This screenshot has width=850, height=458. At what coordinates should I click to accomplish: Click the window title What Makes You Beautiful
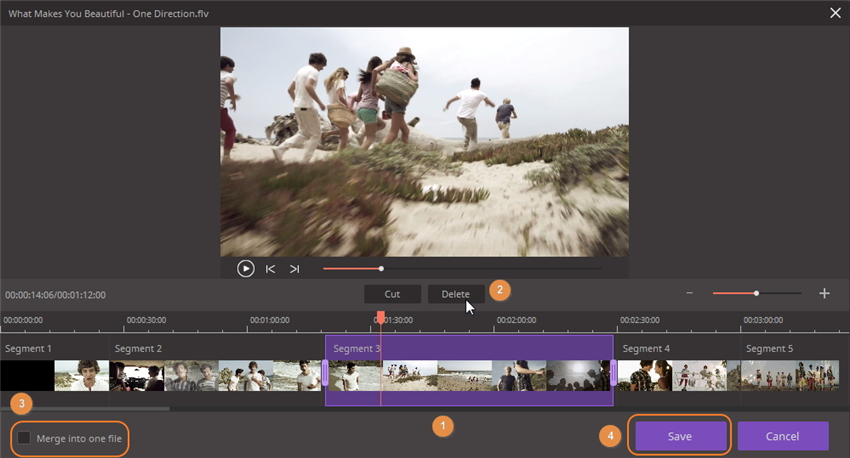(x=108, y=14)
